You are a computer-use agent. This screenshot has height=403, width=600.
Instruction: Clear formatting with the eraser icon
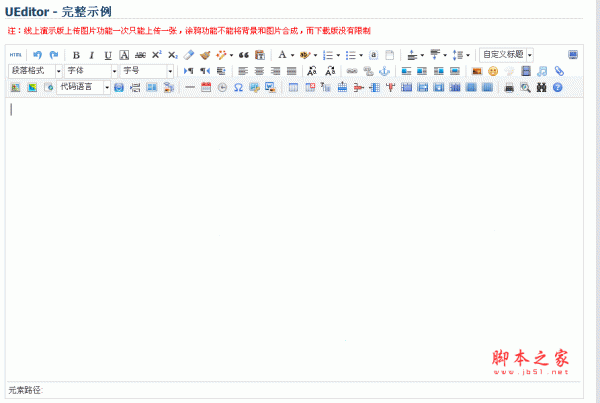189,55
